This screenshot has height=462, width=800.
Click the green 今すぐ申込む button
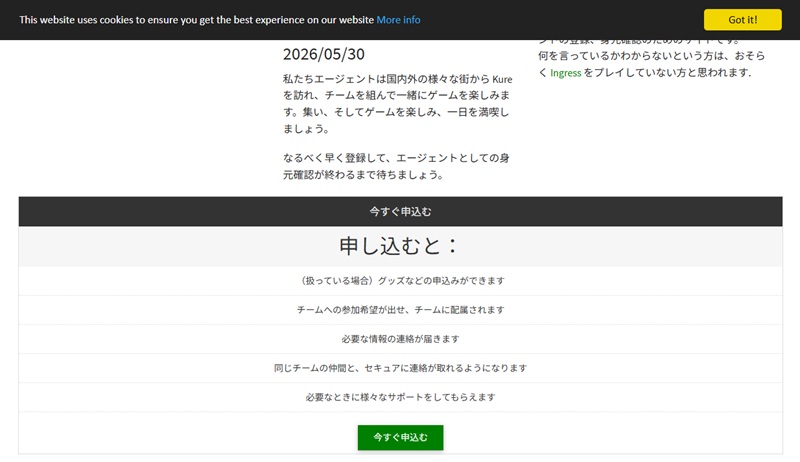(400, 437)
